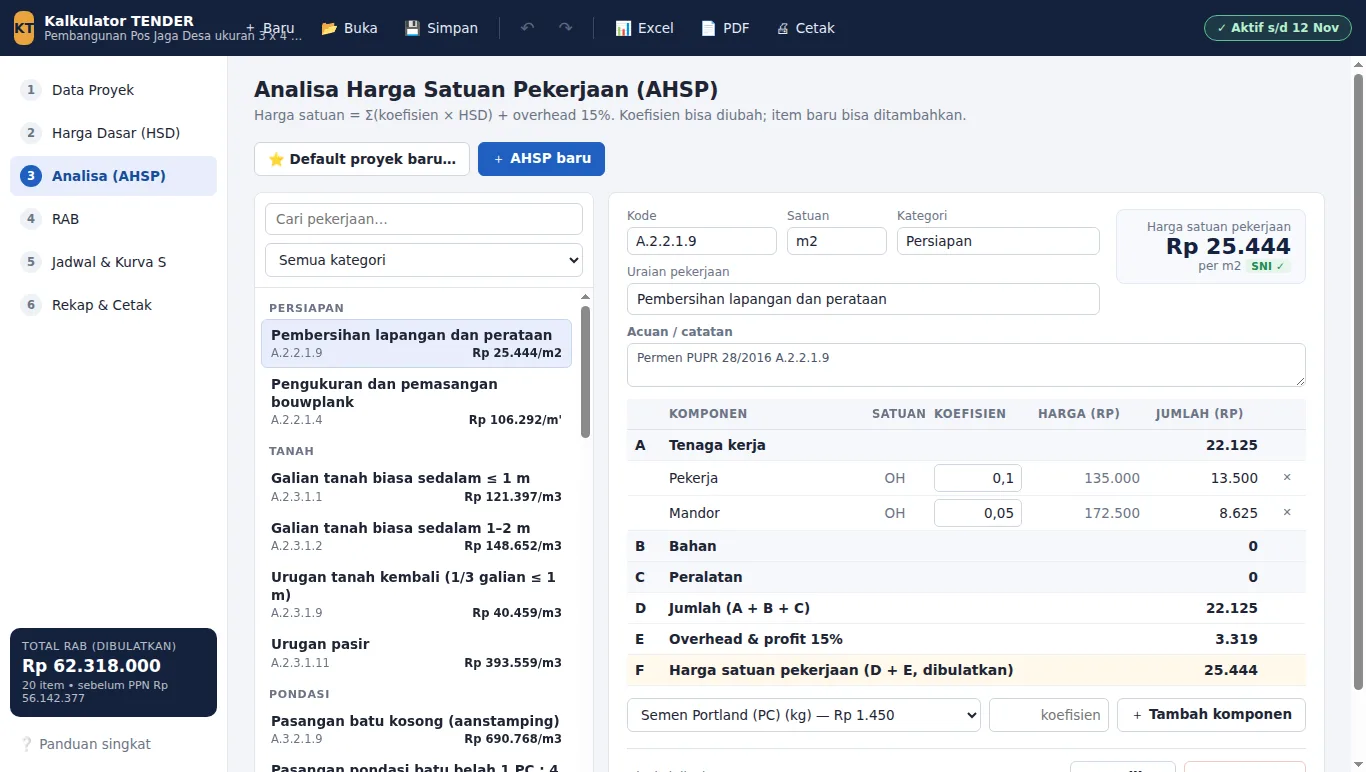The width and height of the screenshot is (1366, 772).
Task: Edit the Pekerja koefisien value
Action: (978, 478)
